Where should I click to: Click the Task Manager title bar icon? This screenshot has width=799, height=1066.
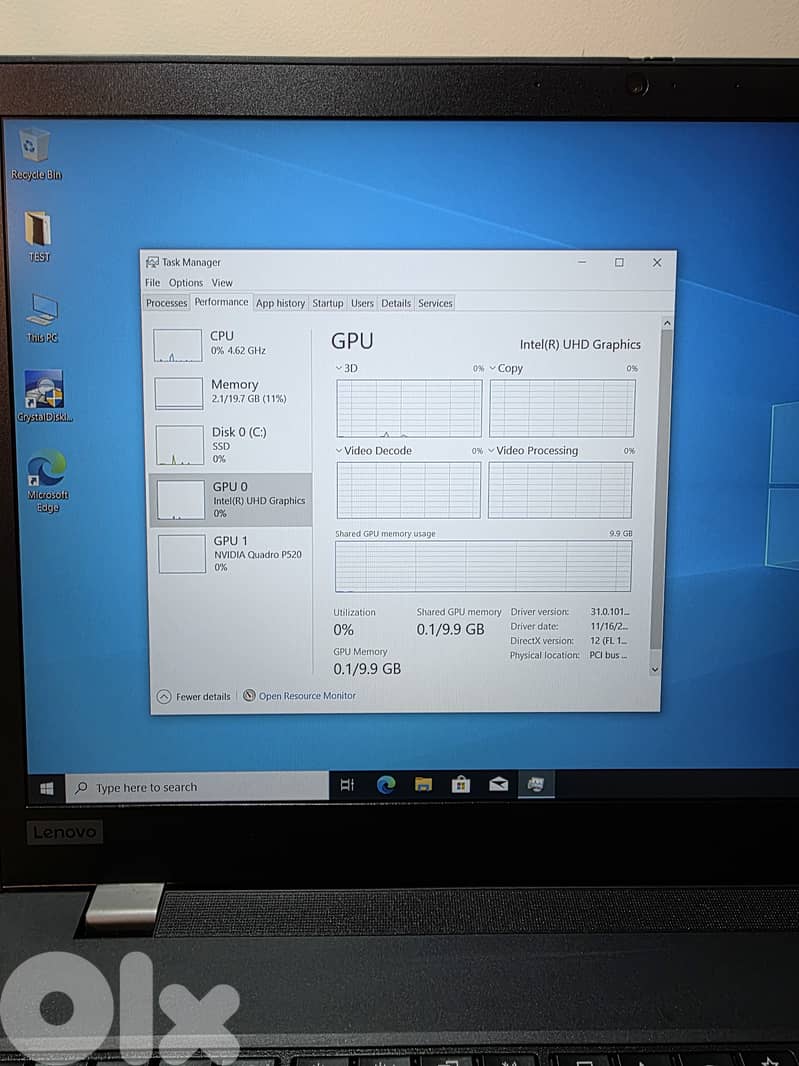coord(152,262)
